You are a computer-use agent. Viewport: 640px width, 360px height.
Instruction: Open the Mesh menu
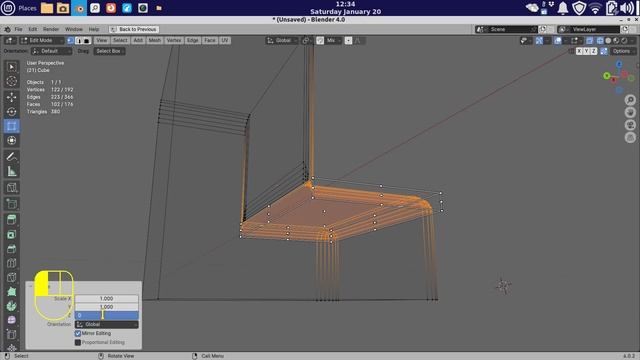pos(155,40)
